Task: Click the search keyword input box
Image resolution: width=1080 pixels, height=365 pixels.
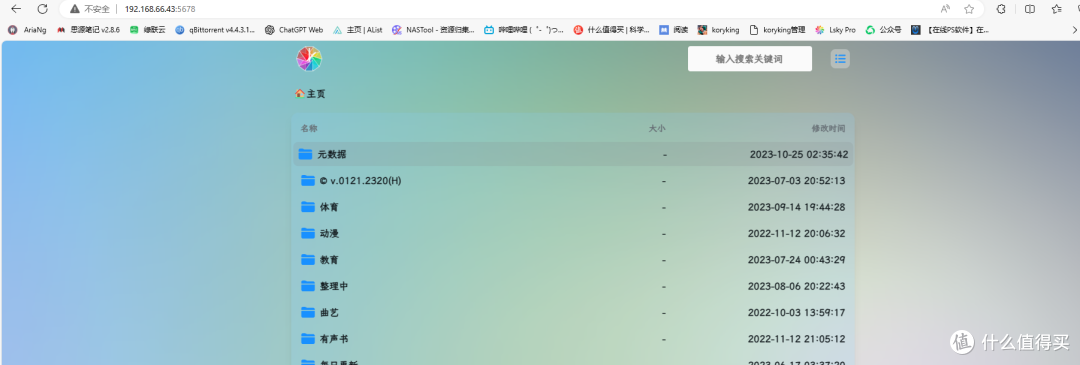Action: (749, 59)
